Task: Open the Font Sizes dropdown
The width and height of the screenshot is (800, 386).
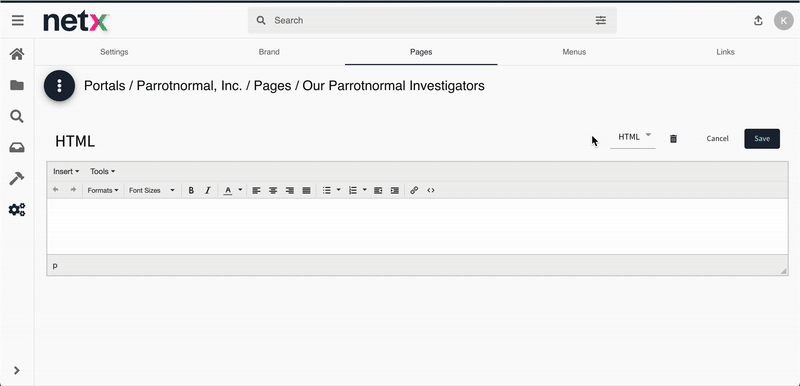Action: point(152,190)
